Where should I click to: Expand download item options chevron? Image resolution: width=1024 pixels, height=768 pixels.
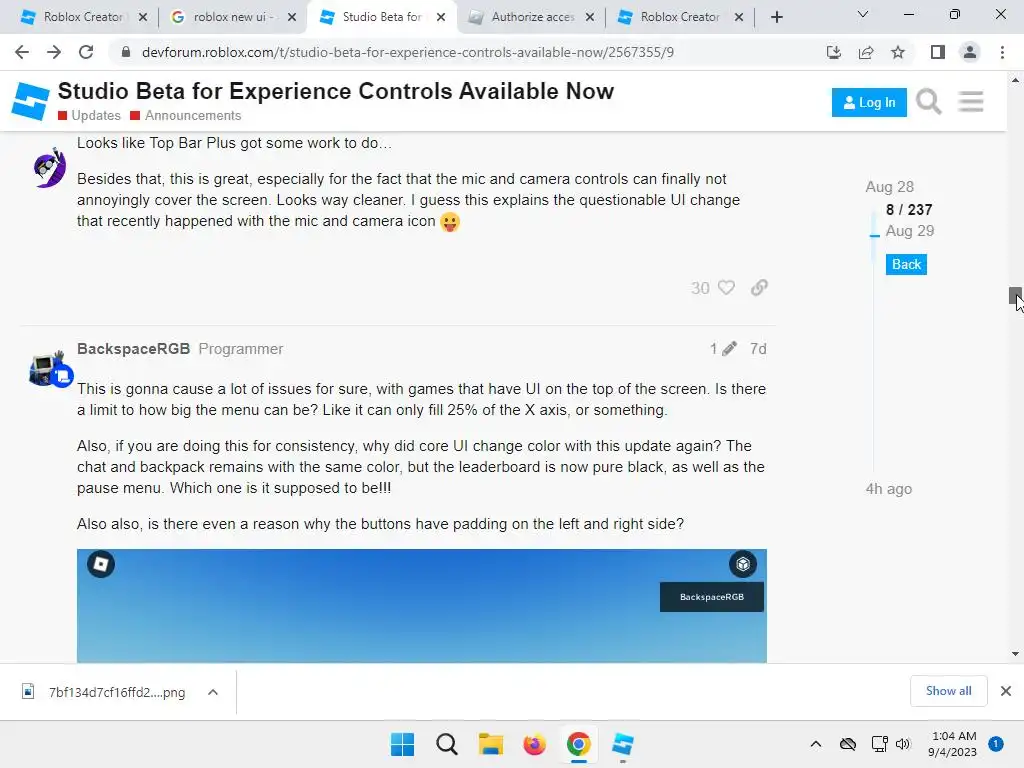[213, 692]
